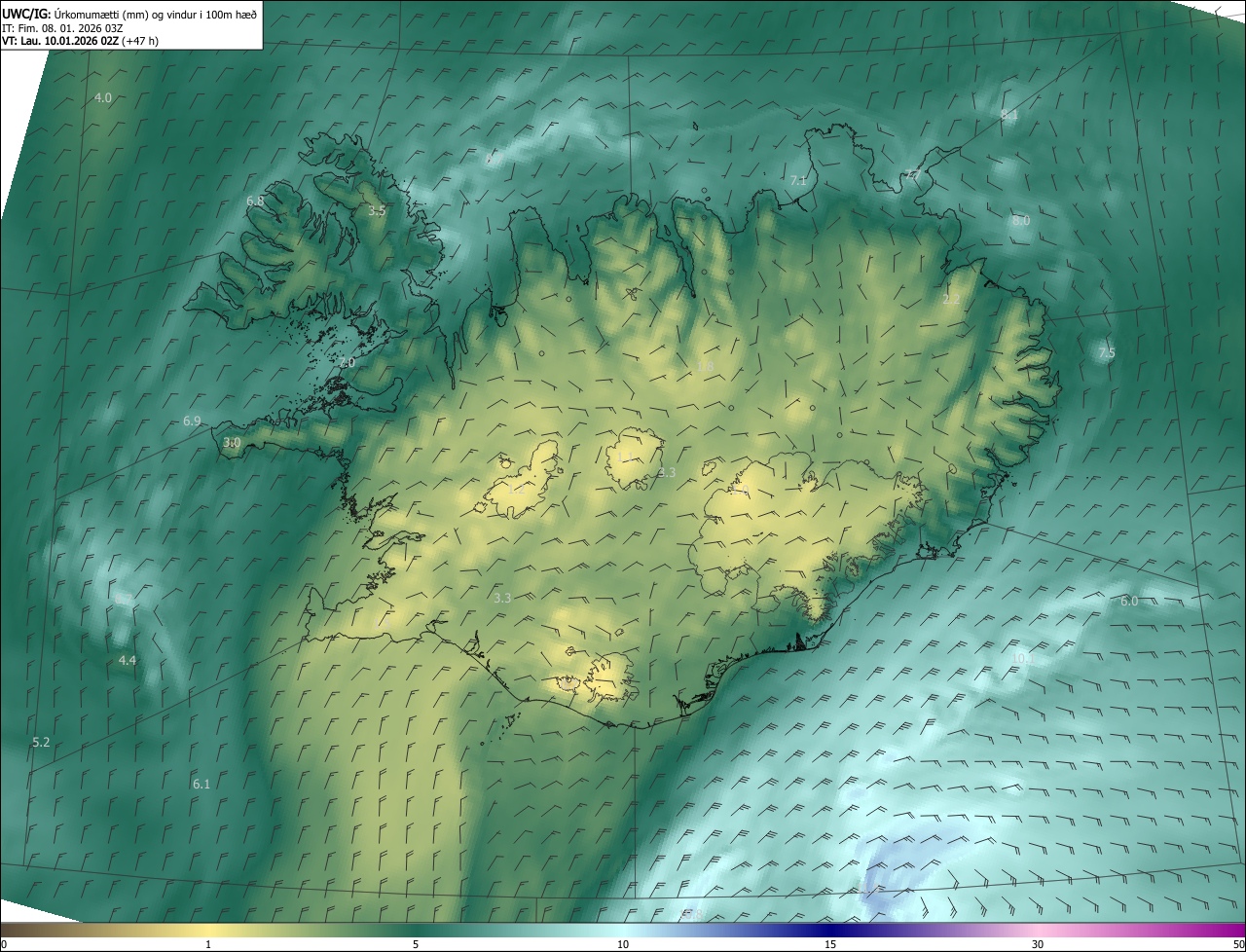Viewport: 1246px width, 952px height.
Task: Click the '7.7' value label on the map
Action: click(913, 175)
